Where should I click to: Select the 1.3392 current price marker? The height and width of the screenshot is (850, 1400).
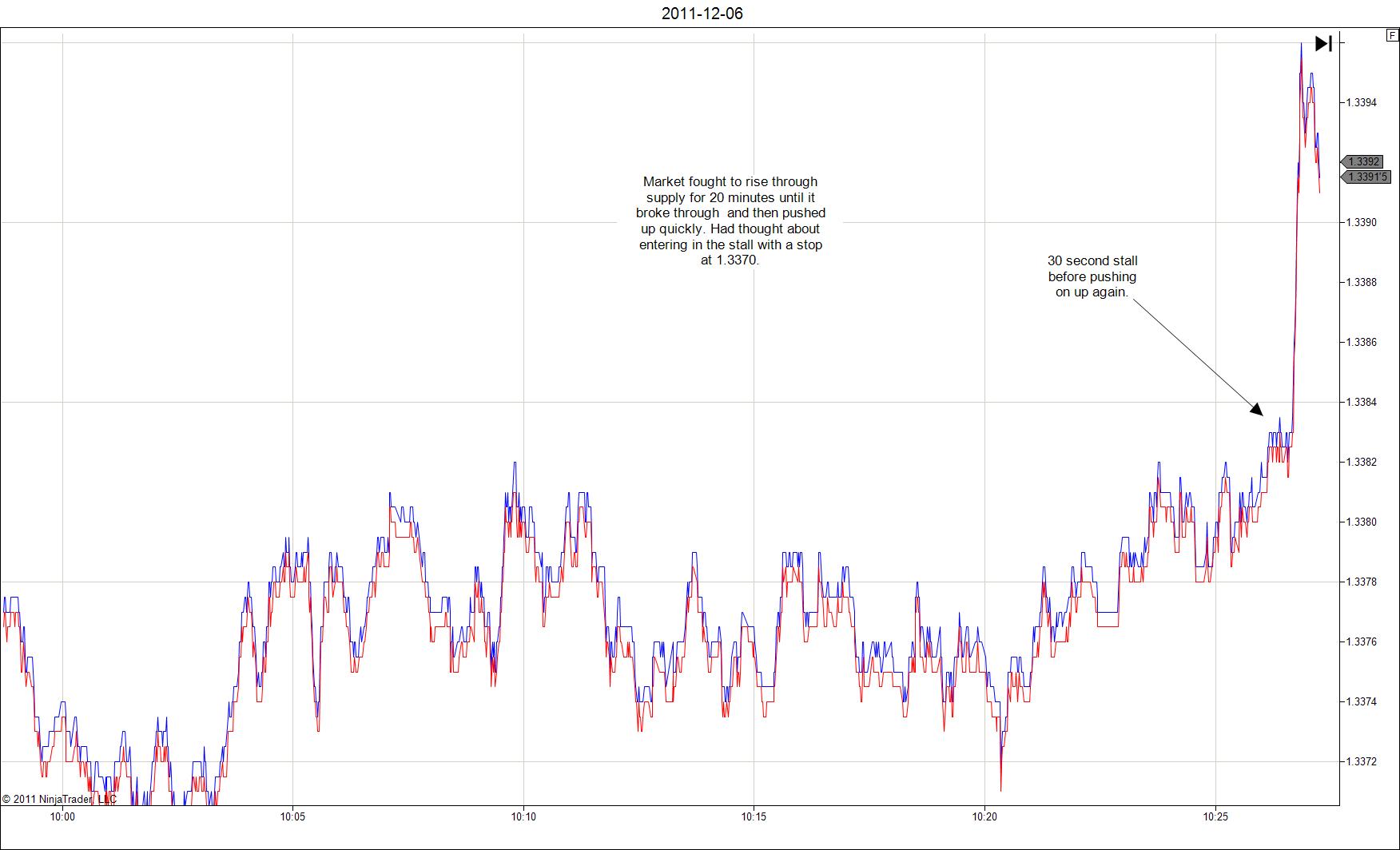tap(1363, 161)
